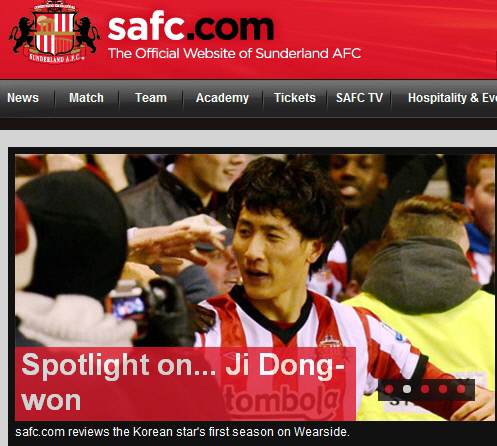Image resolution: width=497 pixels, height=446 pixels.
Task: Open the Spotlight on Ji Dong-won headline
Action: click(x=183, y=382)
